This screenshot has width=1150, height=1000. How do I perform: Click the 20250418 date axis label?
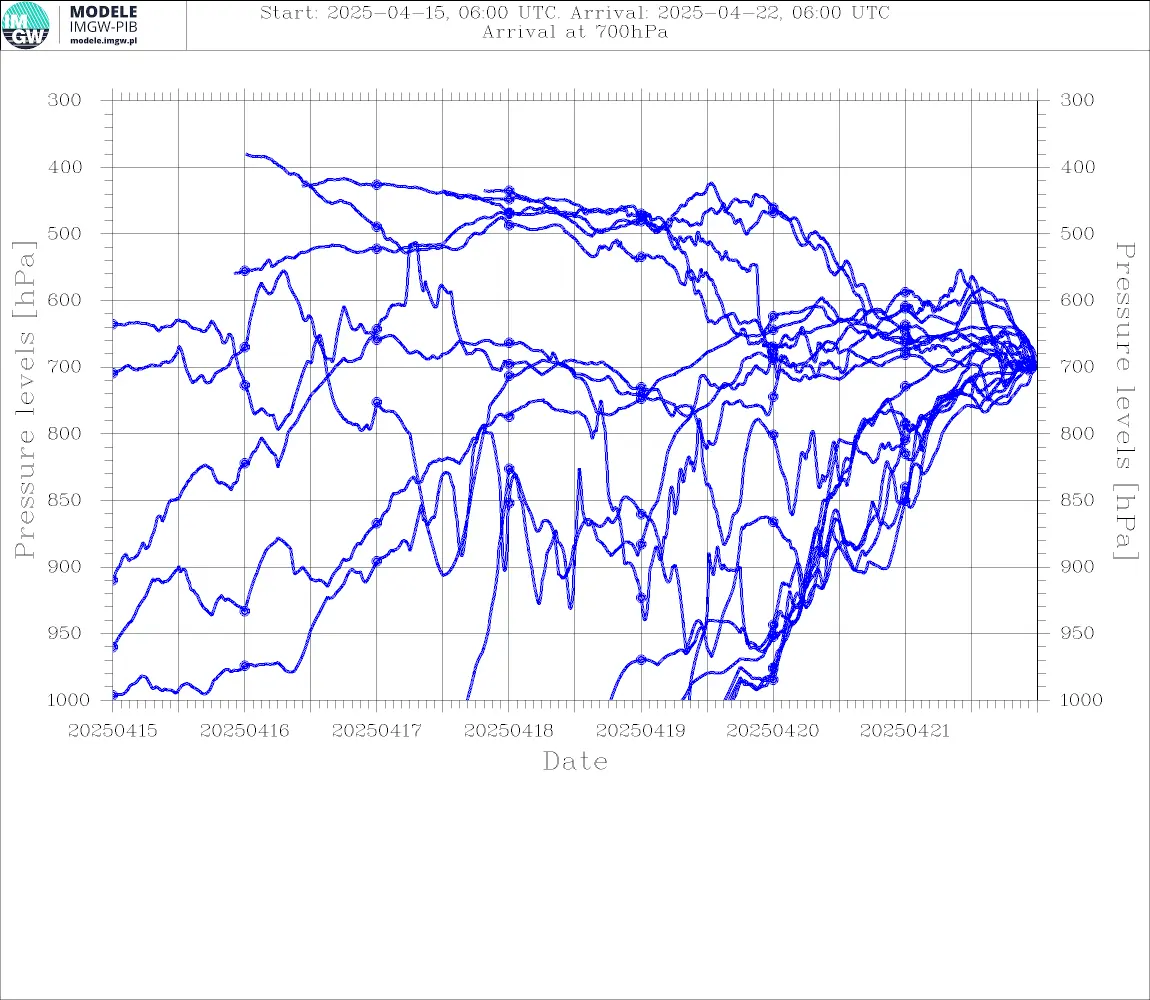[508, 731]
